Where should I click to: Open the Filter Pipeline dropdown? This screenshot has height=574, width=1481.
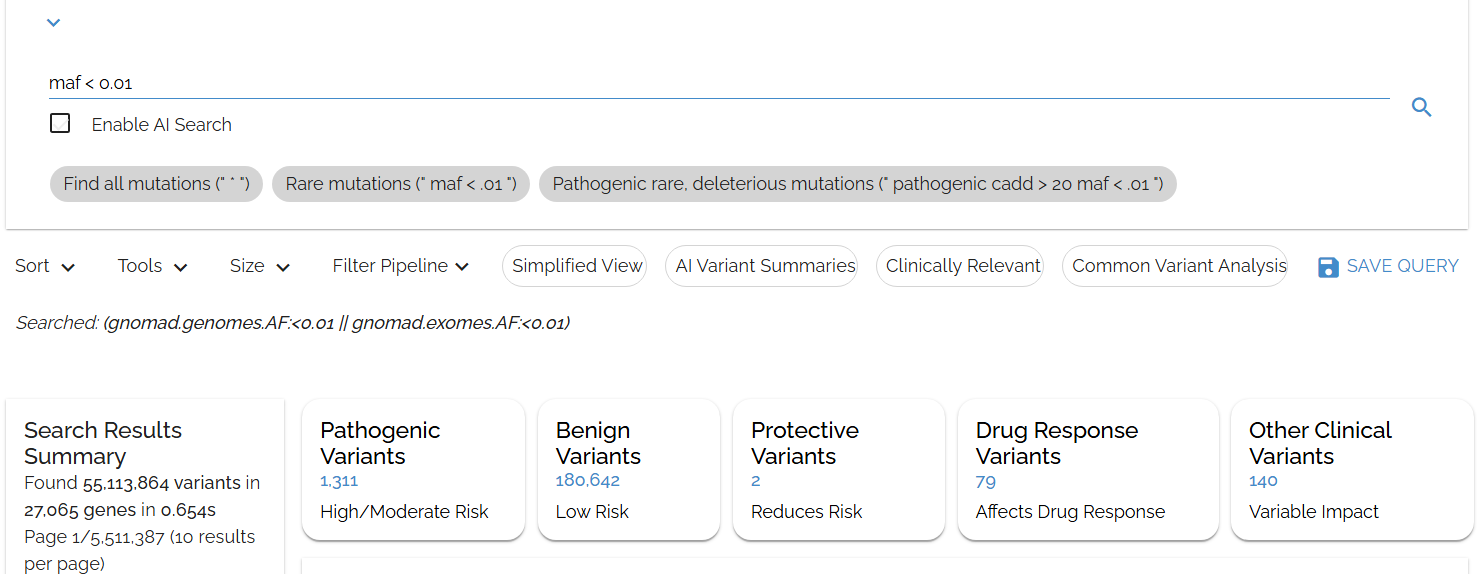400,266
